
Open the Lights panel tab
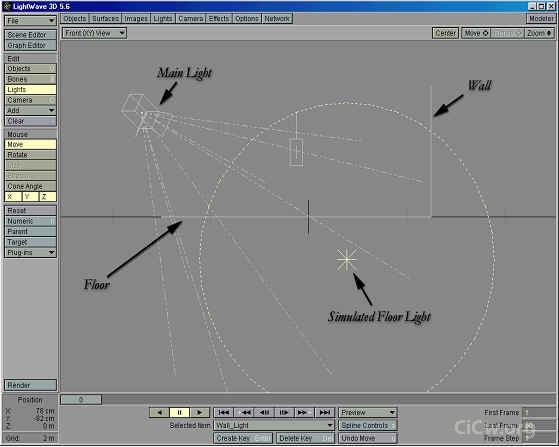(163, 19)
